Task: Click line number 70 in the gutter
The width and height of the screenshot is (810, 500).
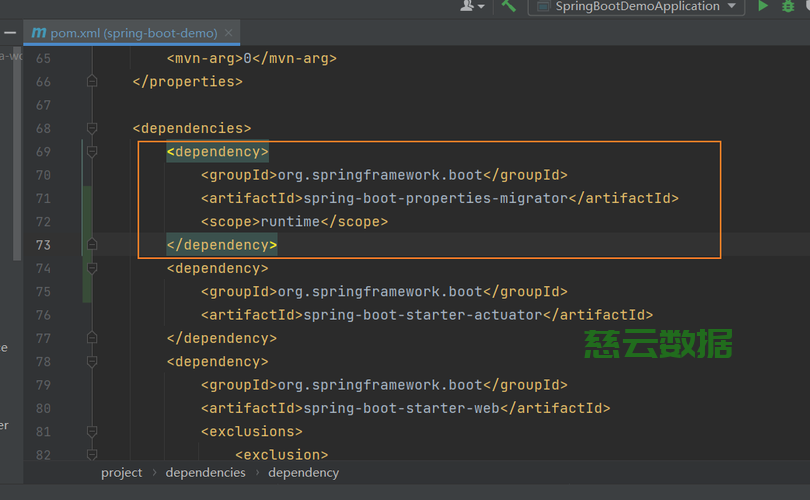Action: [43, 175]
